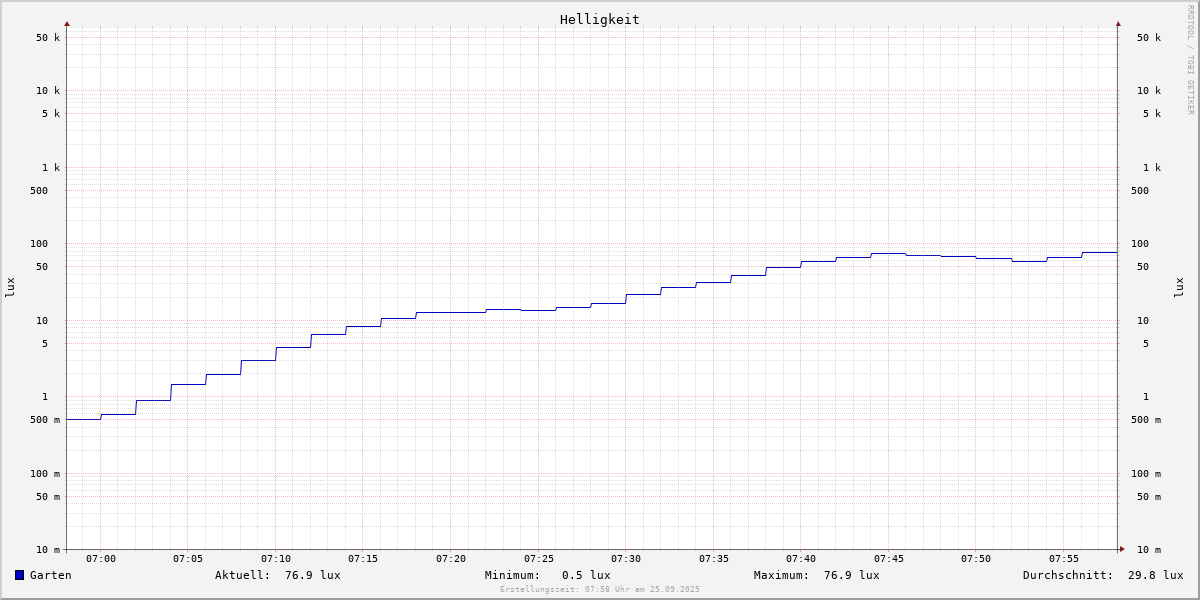Click the lux label on the right axis
1200x600 pixels.
click(x=1179, y=287)
